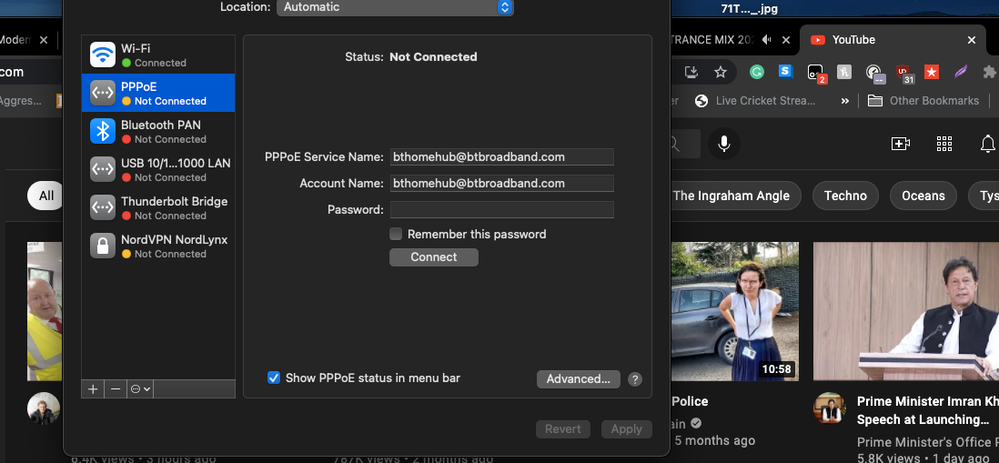Switch to the TRANCE MIX Chrome tab
The width and height of the screenshot is (999, 463).
point(712,39)
